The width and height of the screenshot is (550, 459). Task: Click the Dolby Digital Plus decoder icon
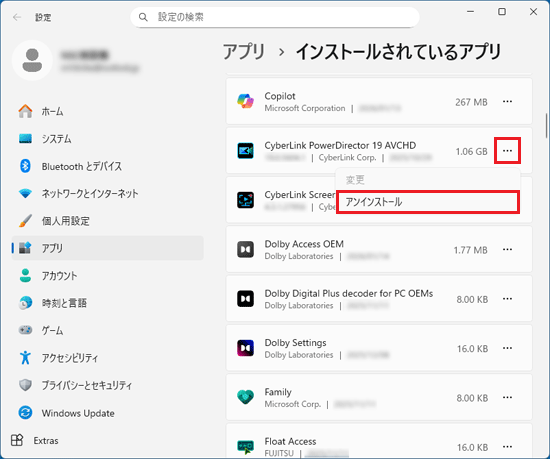tap(245, 299)
